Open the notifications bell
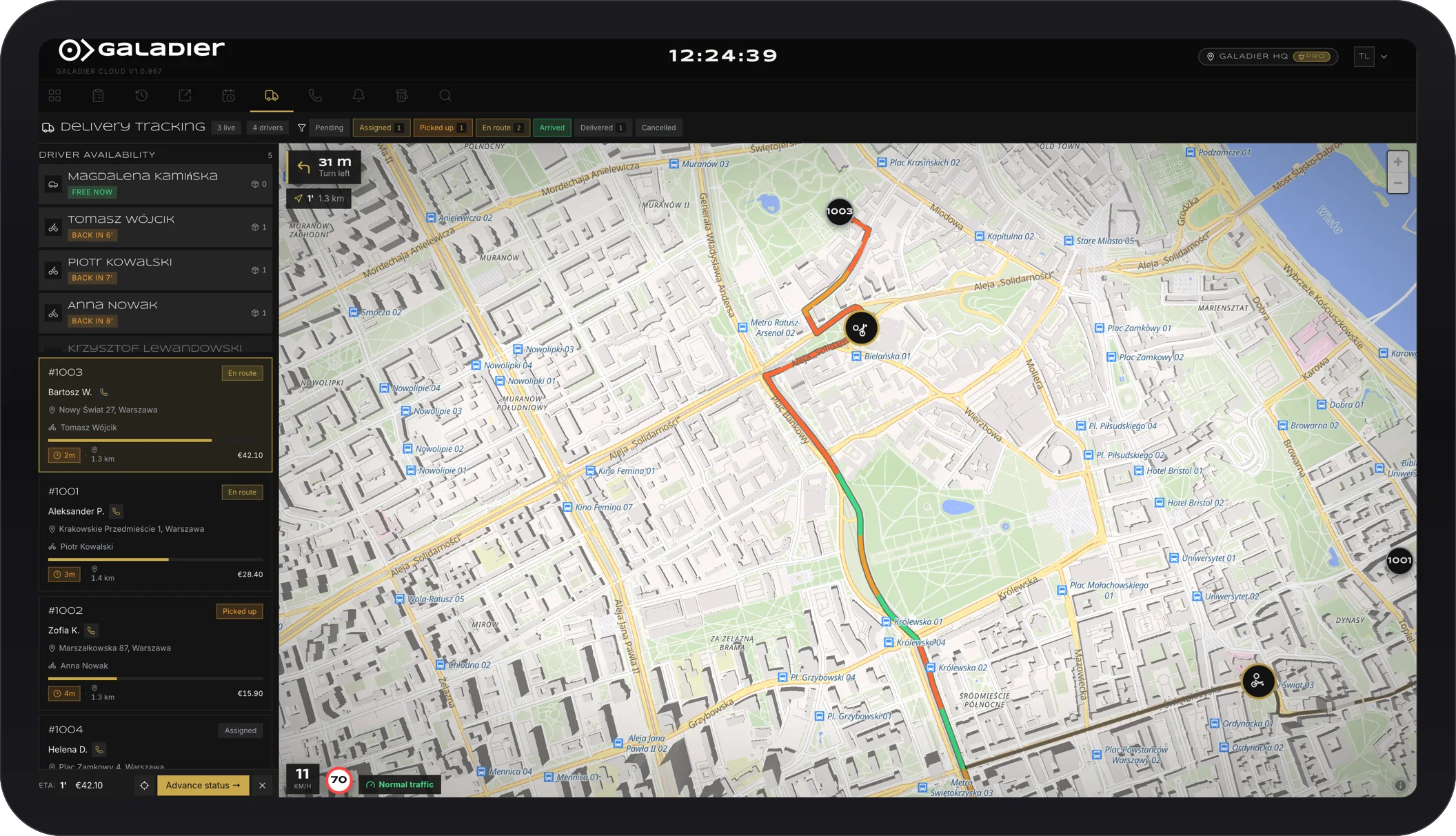This screenshot has width=1456, height=836. click(358, 96)
